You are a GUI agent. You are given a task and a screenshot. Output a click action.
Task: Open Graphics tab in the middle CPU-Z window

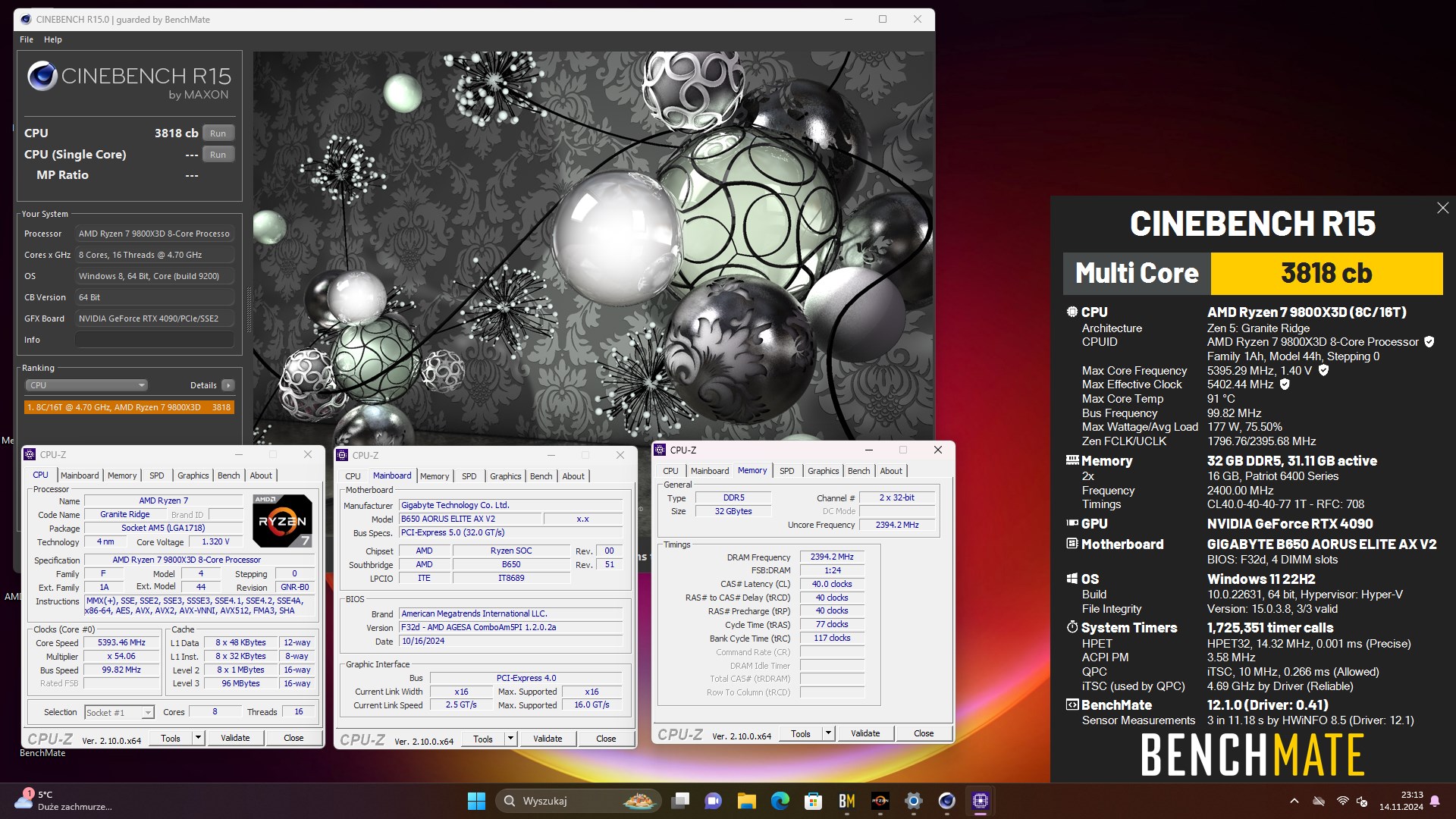coord(505,476)
